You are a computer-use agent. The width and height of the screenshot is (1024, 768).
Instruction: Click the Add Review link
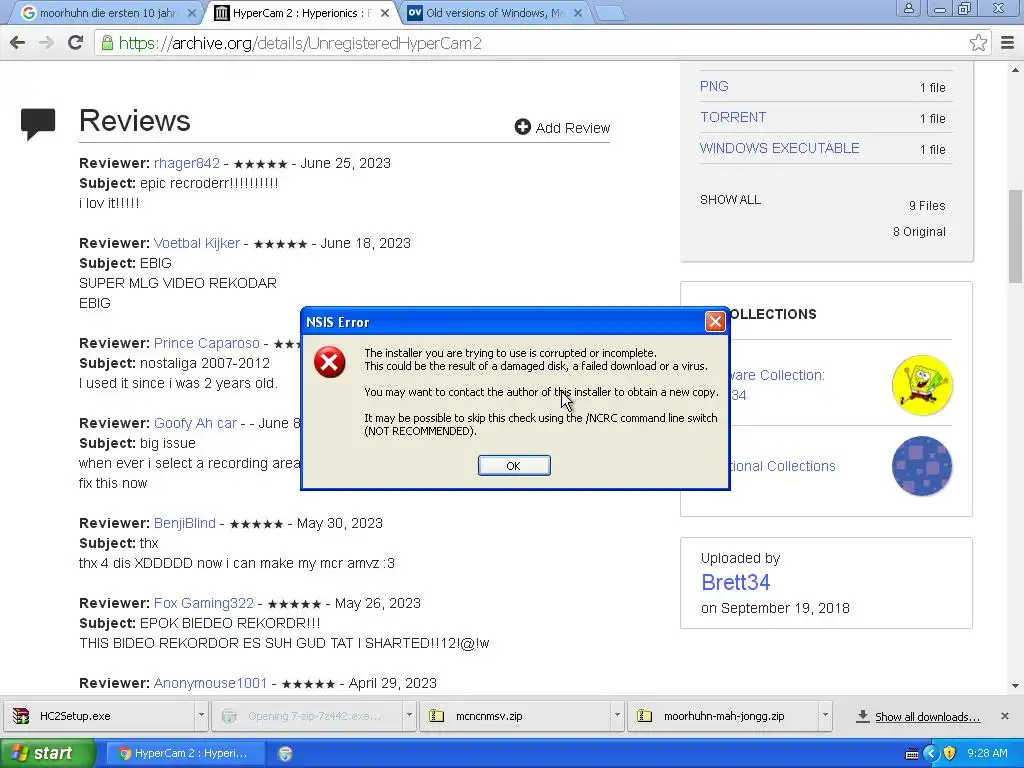[x=562, y=127]
